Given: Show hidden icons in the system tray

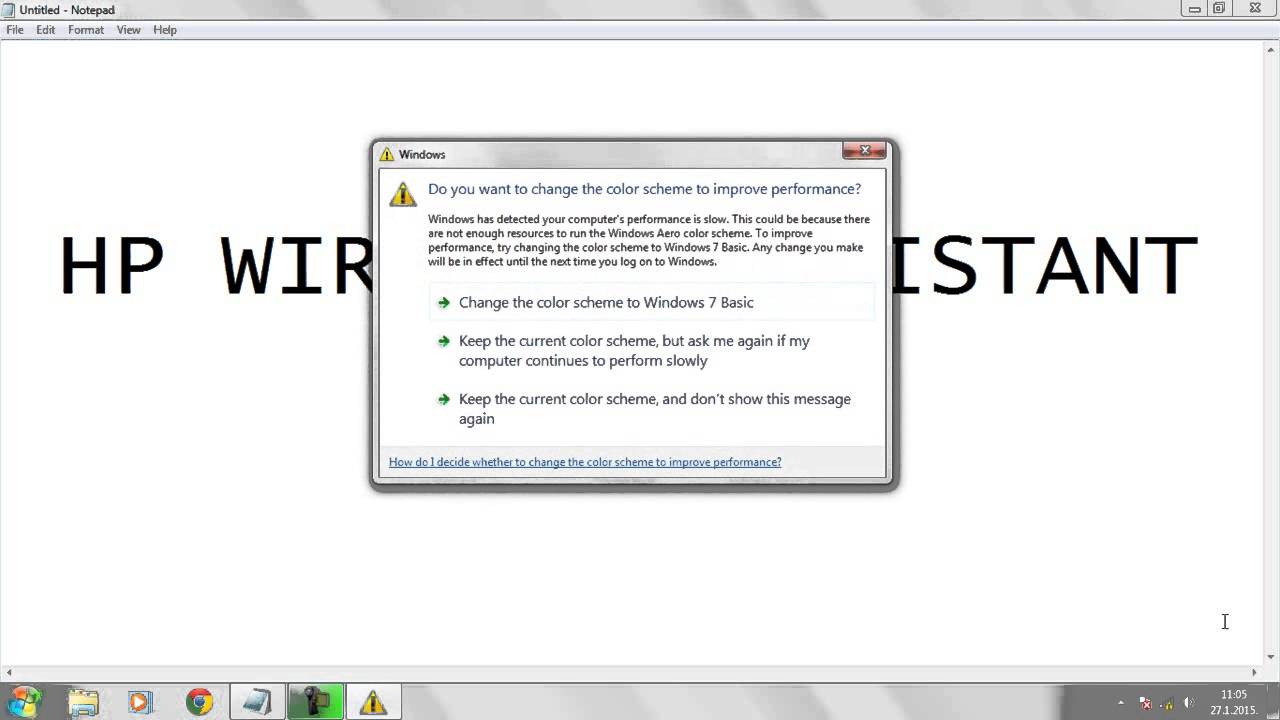Looking at the screenshot, I should (x=1120, y=703).
